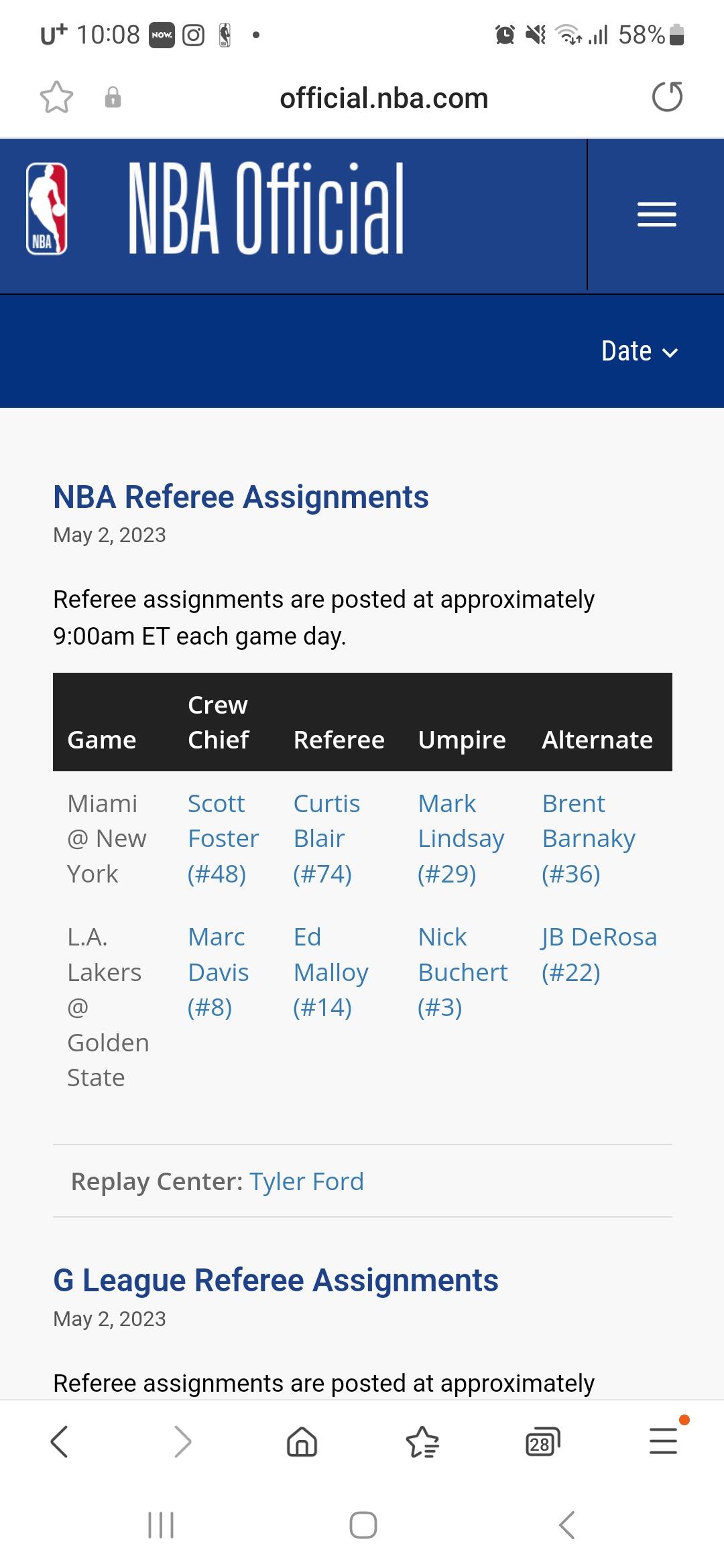The width and height of the screenshot is (724, 1568).
Task: Tap the bookmark star in the address bar
Action: click(x=56, y=98)
